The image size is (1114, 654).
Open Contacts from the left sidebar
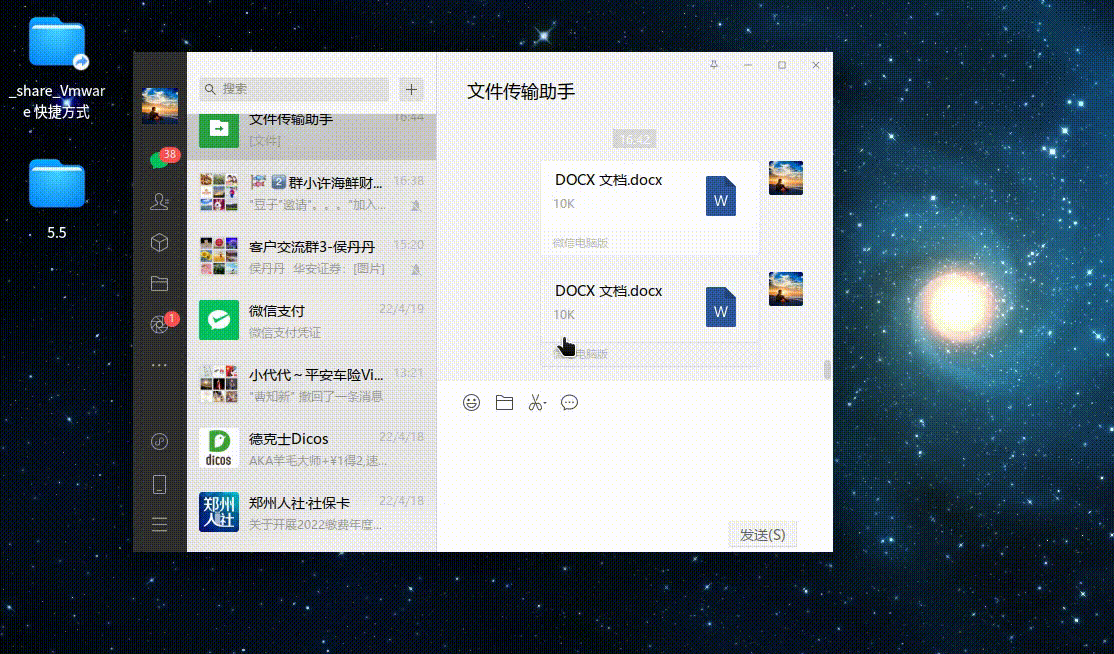point(159,201)
